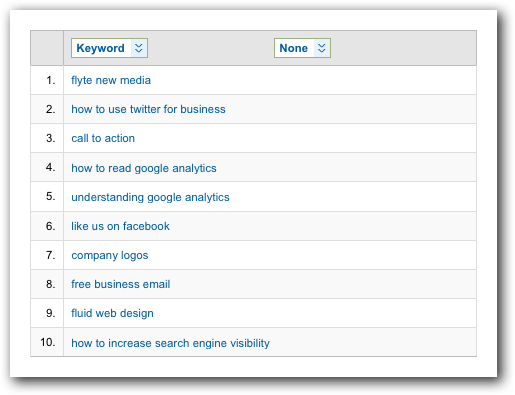This screenshot has height=395, width=515.
Task: Open 'how to read google analytics' keyword
Action: tap(144, 168)
